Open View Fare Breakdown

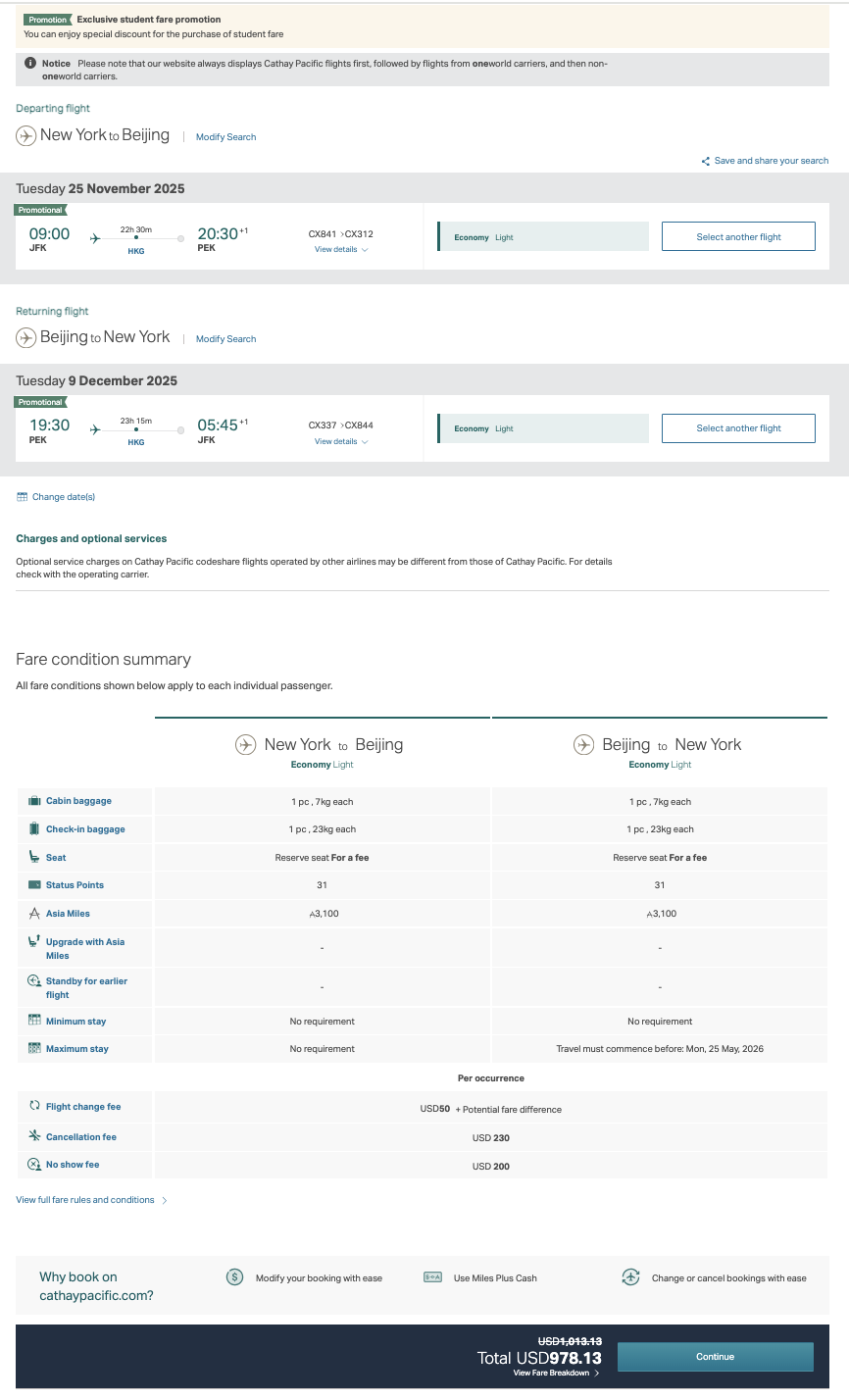point(556,1374)
